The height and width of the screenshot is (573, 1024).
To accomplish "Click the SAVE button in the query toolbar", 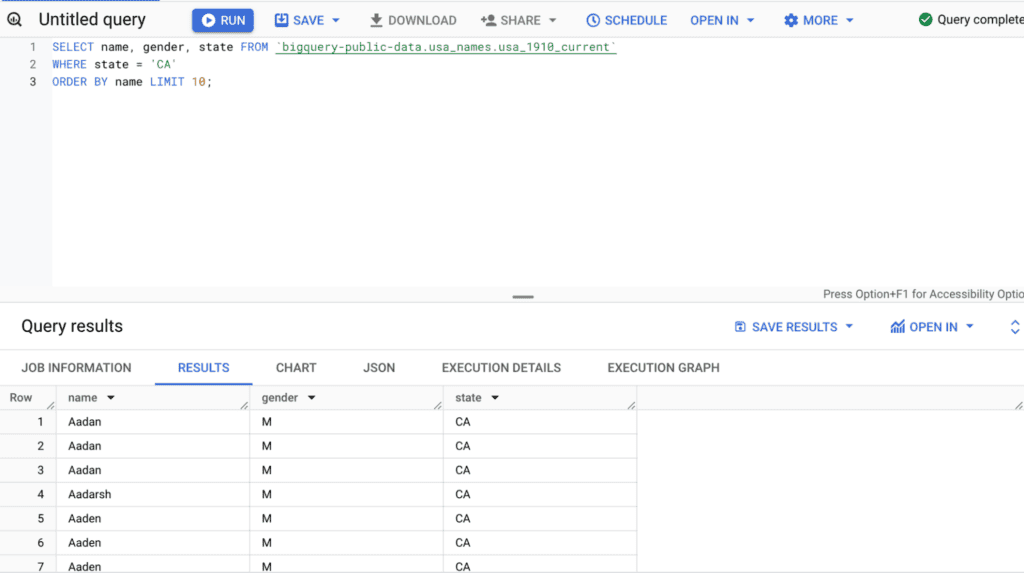I will point(299,20).
